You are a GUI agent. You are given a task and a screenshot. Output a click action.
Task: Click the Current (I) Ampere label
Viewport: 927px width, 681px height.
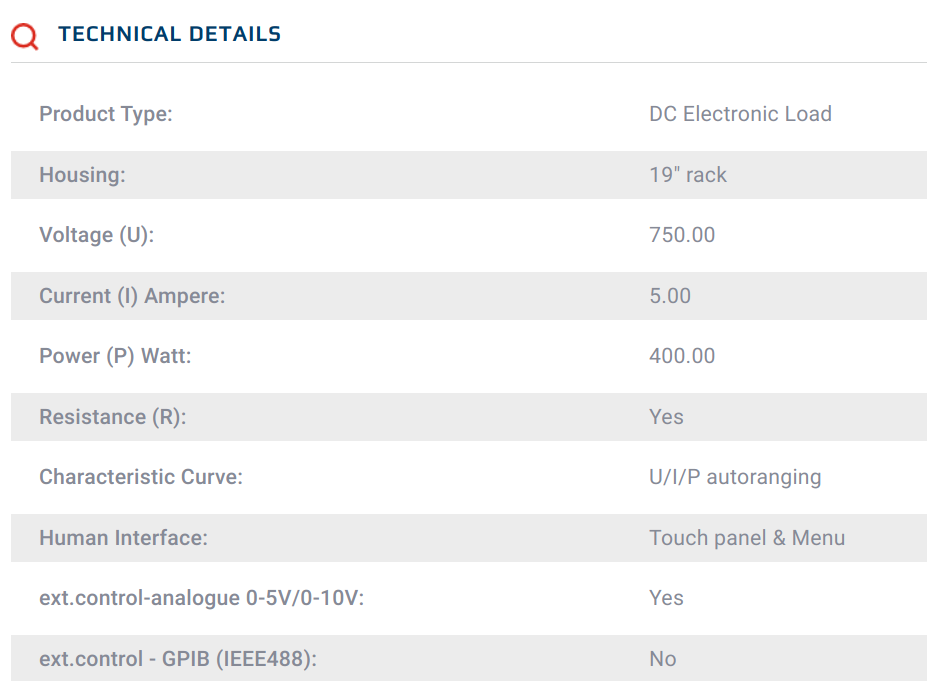(x=133, y=296)
